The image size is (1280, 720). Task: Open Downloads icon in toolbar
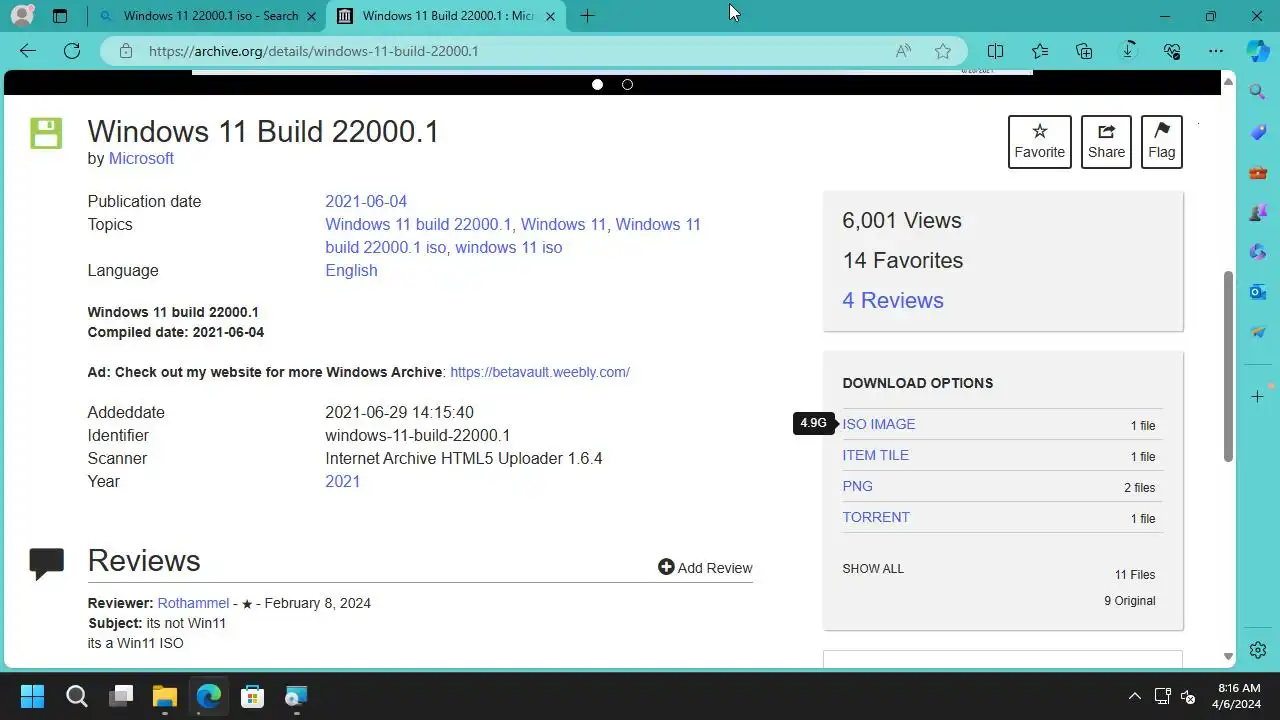[x=1128, y=51]
